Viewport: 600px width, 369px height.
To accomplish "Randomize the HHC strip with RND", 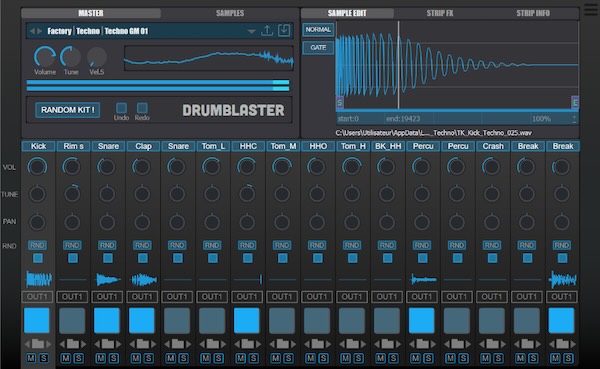I will pyautogui.click(x=247, y=245).
